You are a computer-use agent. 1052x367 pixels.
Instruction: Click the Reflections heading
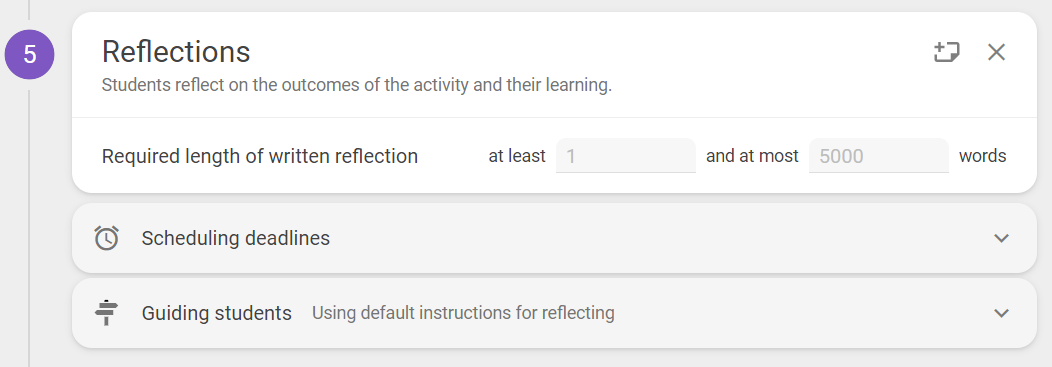point(176,52)
